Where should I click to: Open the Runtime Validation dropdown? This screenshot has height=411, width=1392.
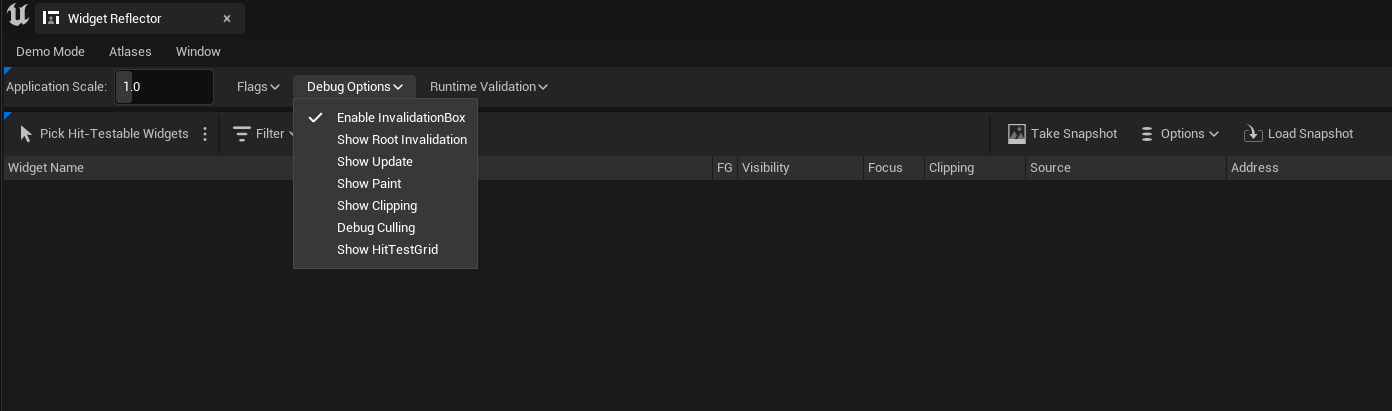(488, 87)
